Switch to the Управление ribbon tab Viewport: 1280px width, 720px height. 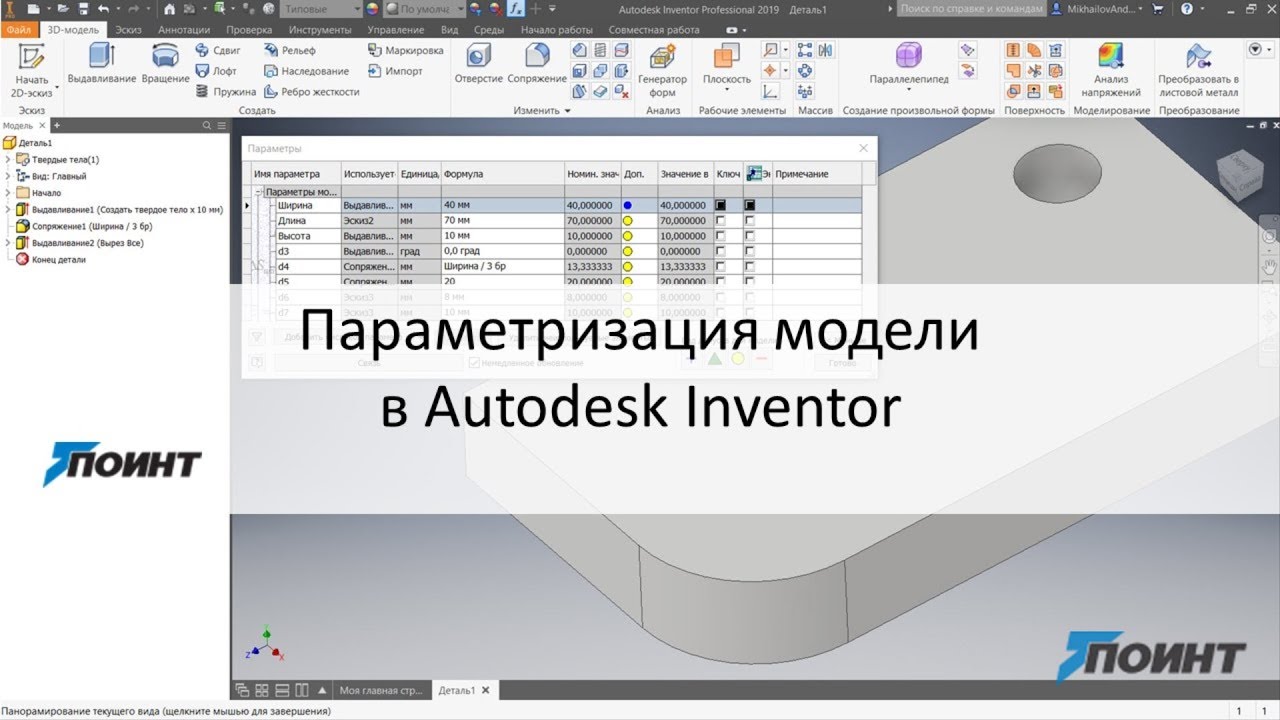pyautogui.click(x=396, y=30)
